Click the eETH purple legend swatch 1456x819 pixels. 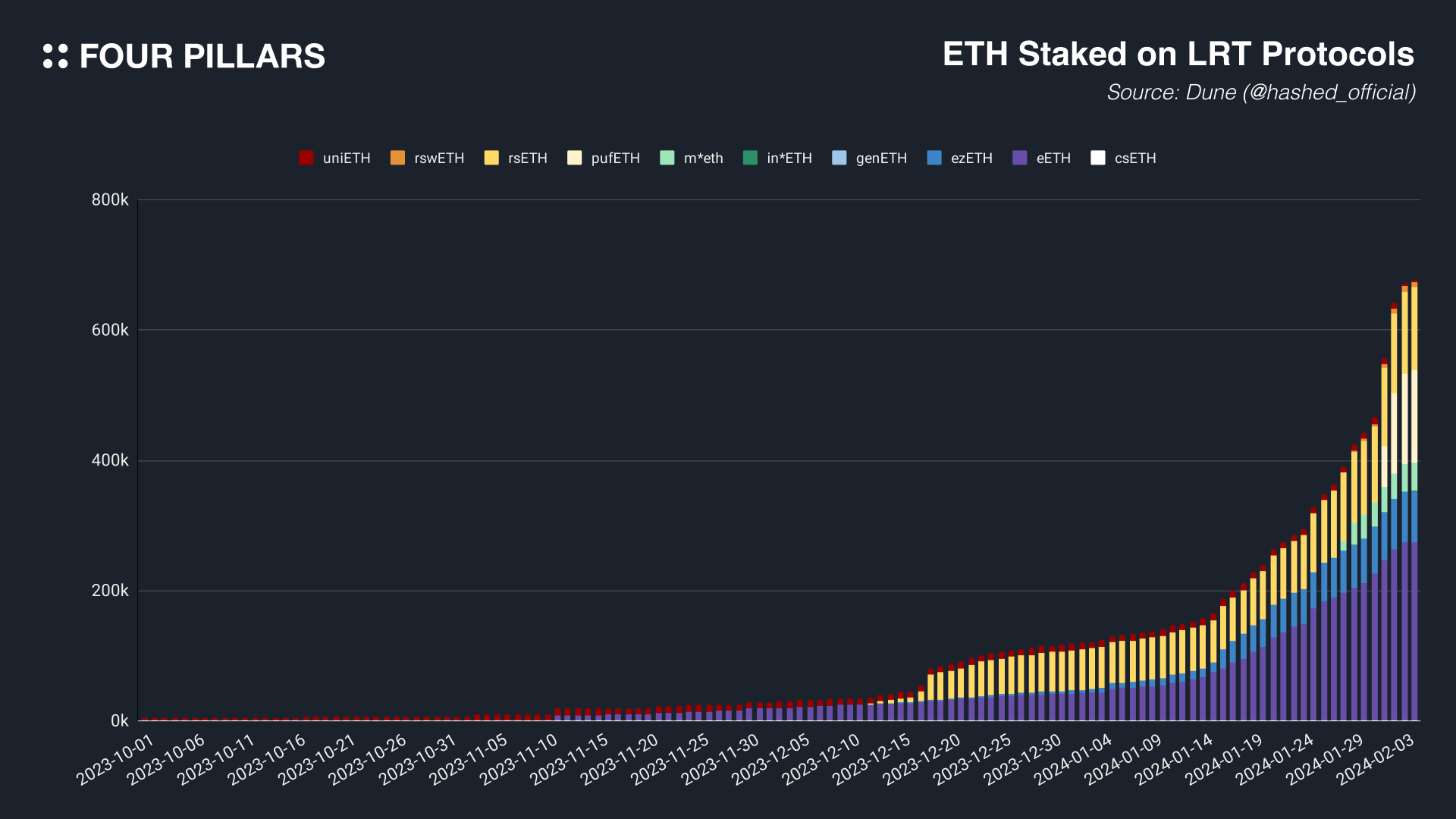1020,158
